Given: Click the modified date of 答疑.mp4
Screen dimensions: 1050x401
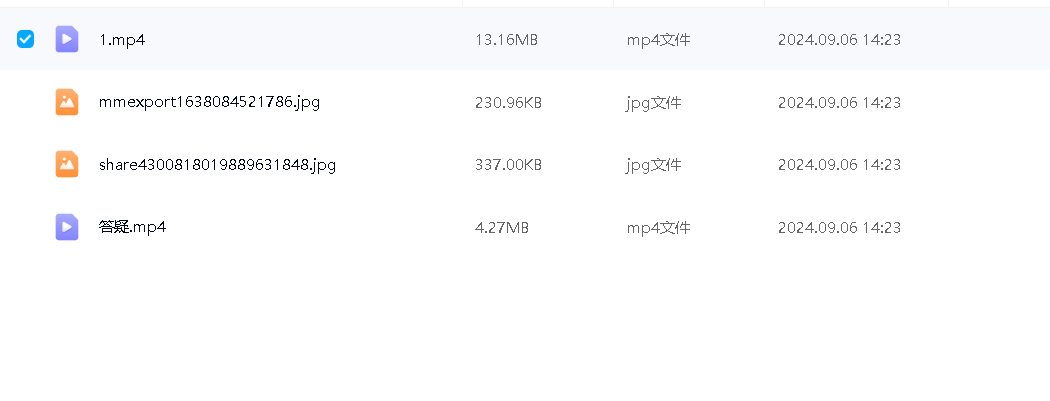Looking at the screenshot, I should [x=839, y=228].
